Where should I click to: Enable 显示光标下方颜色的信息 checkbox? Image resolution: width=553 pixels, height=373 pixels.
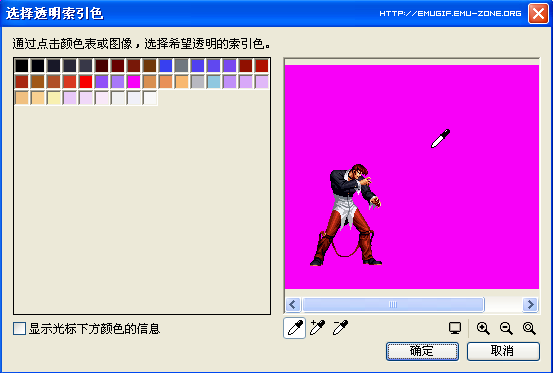click(x=19, y=329)
